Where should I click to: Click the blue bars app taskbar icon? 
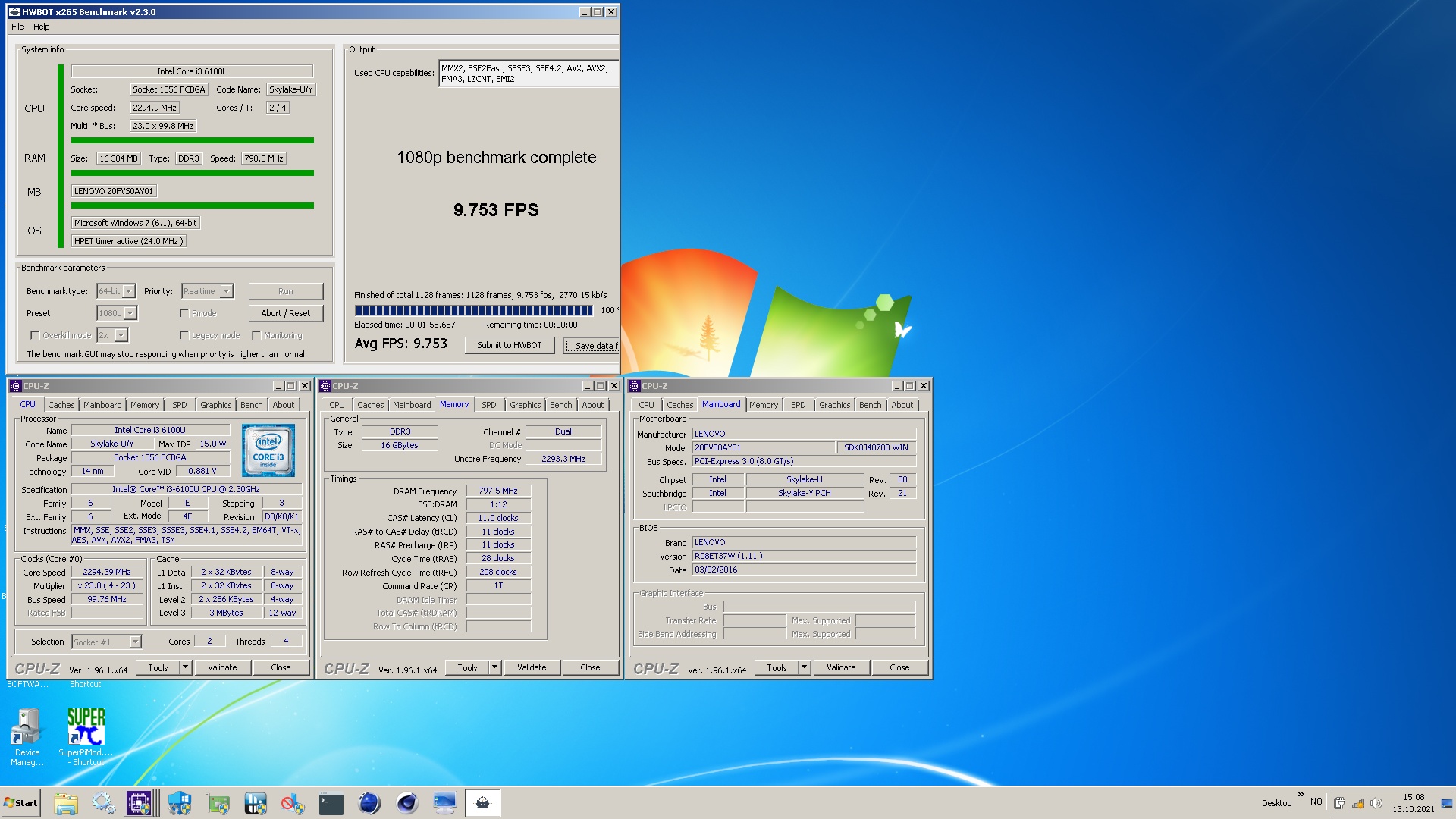(x=256, y=803)
